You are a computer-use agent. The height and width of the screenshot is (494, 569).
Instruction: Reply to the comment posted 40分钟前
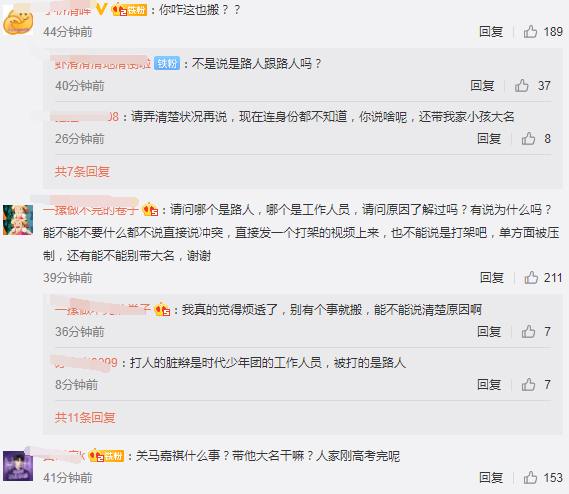pyautogui.click(x=482, y=86)
